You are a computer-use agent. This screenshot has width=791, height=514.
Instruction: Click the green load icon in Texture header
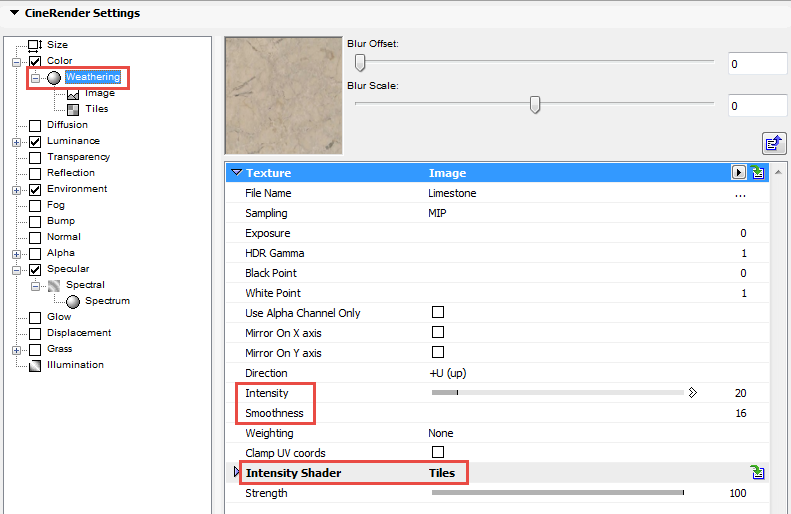pos(758,173)
